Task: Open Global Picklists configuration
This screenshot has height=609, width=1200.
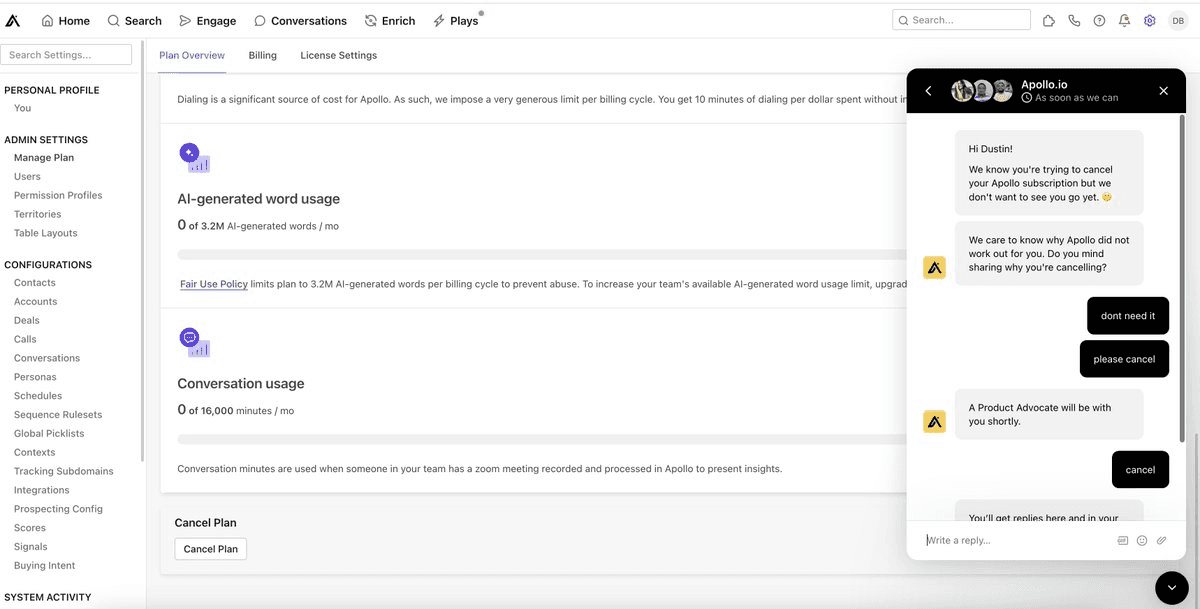Action: click(x=49, y=434)
